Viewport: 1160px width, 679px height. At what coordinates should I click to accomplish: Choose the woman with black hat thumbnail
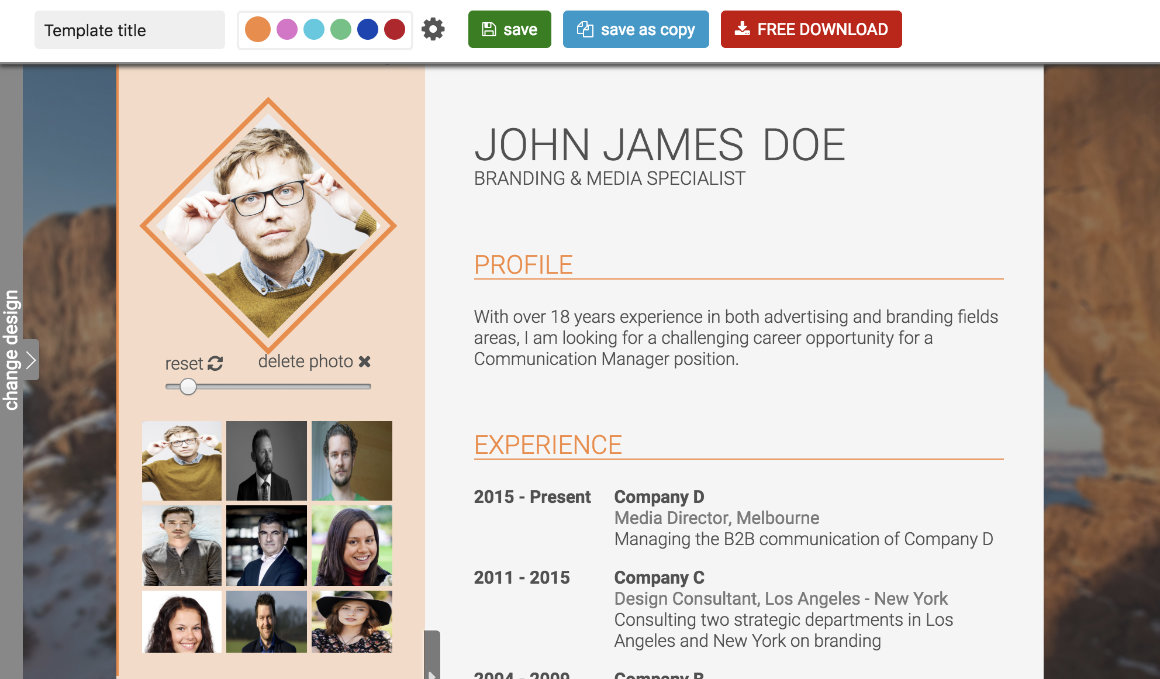point(351,621)
